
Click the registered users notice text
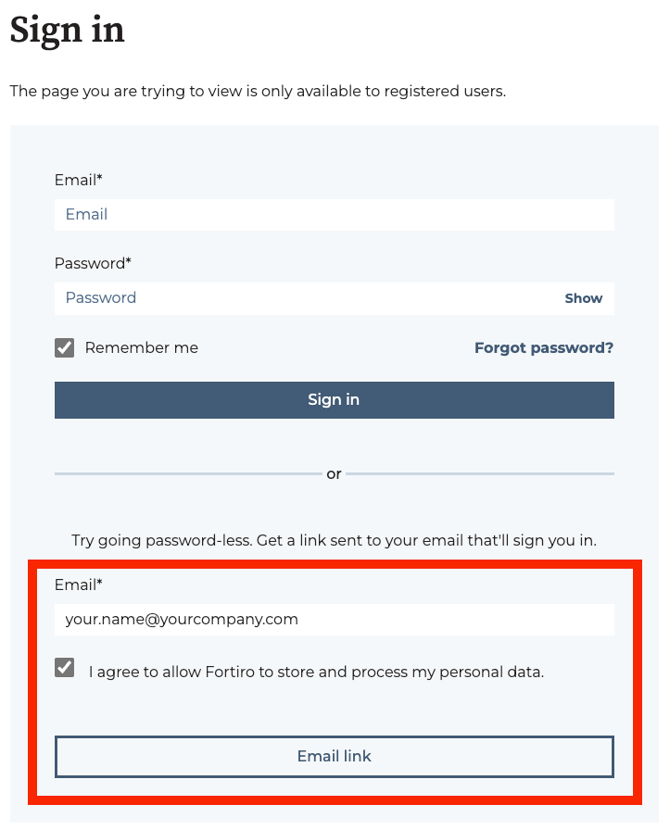click(x=258, y=92)
